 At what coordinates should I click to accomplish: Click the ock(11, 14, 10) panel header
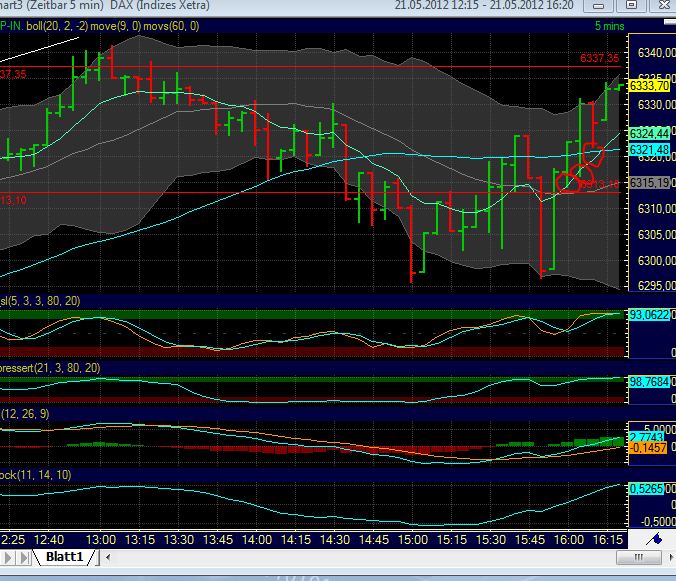pyautogui.click(x=36, y=475)
